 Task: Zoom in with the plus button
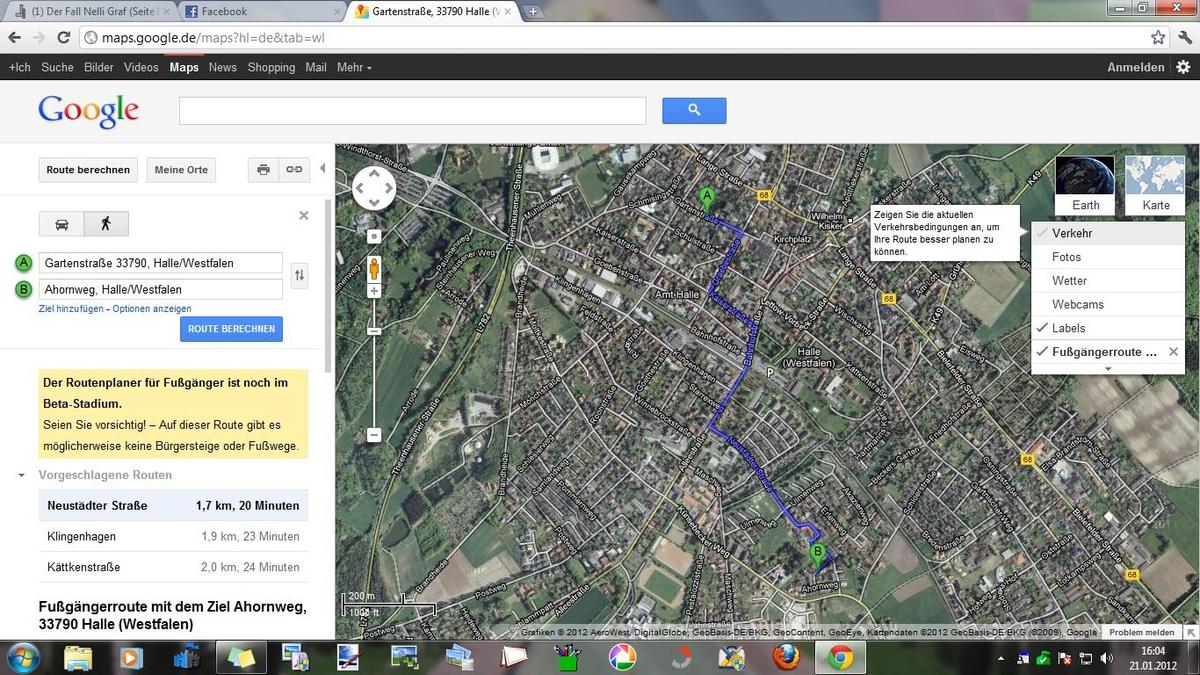coord(374,291)
